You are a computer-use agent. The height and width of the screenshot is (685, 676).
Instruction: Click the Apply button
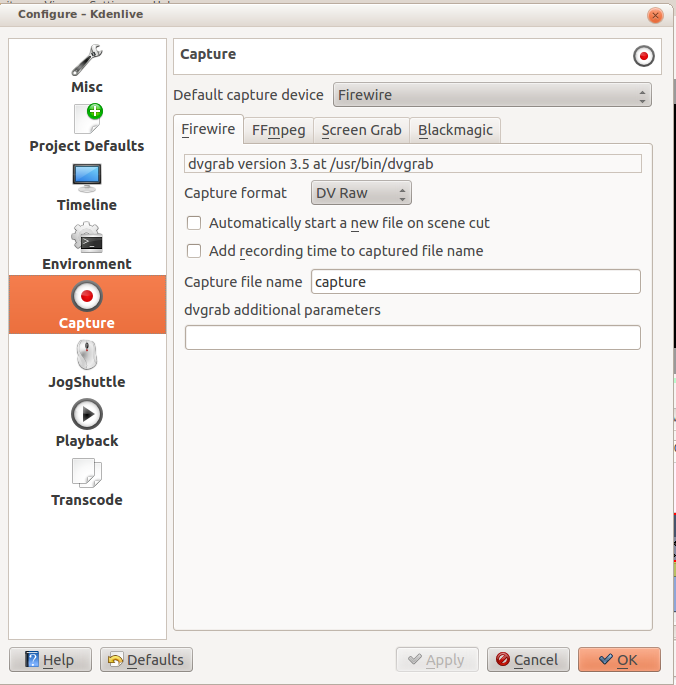tap(437, 659)
